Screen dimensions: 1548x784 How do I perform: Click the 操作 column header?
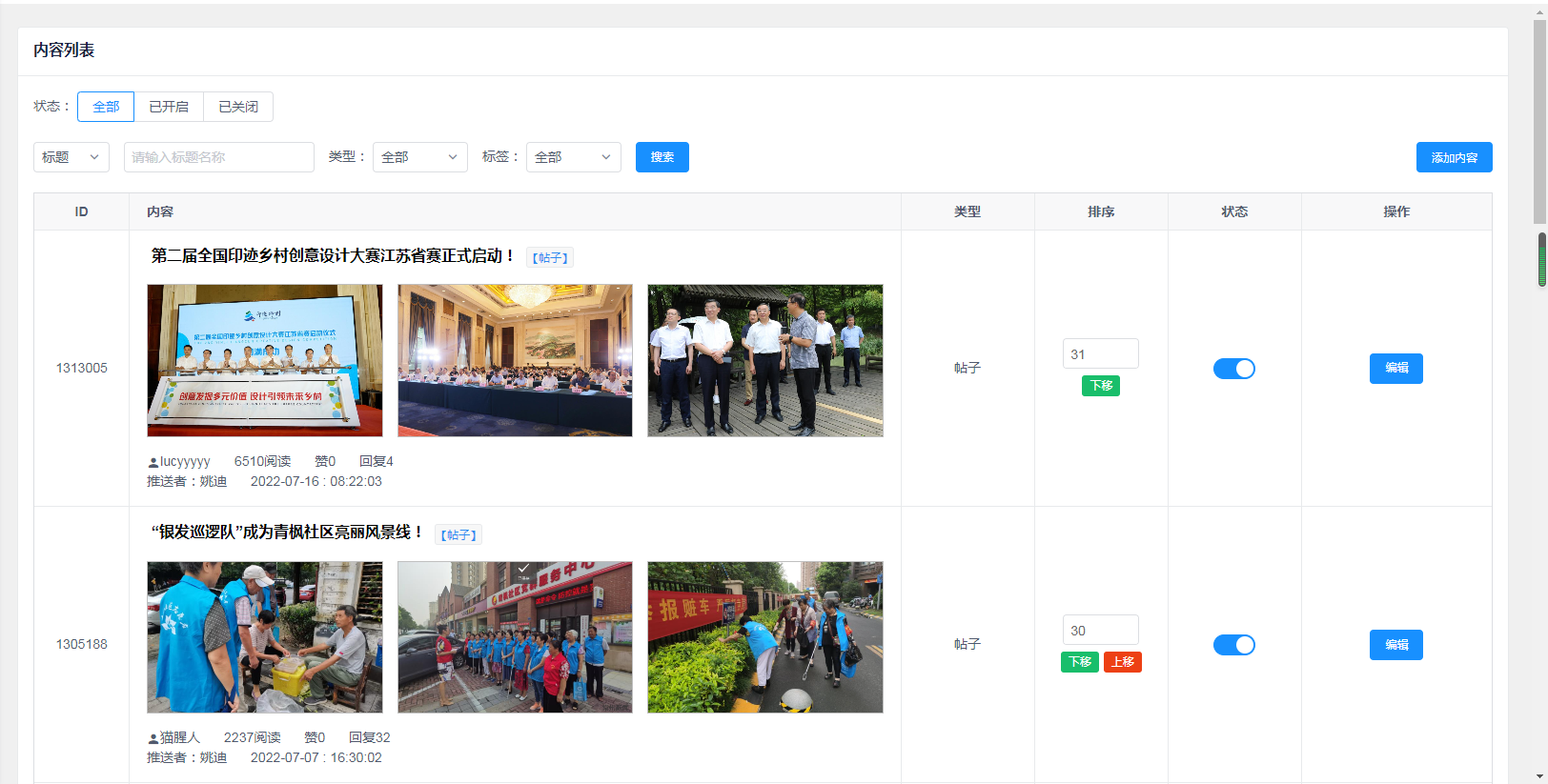[1396, 211]
